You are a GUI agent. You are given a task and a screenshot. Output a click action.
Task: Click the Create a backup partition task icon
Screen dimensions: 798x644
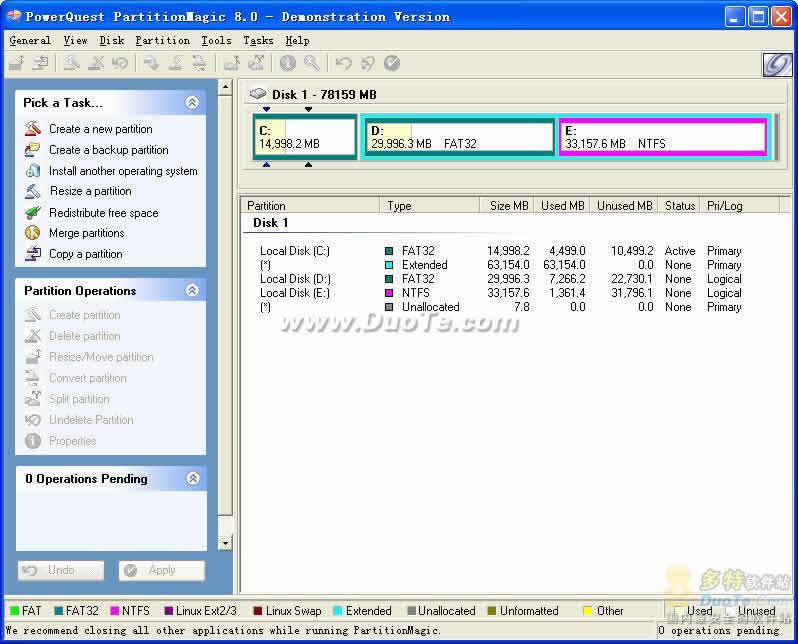(x=33, y=150)
